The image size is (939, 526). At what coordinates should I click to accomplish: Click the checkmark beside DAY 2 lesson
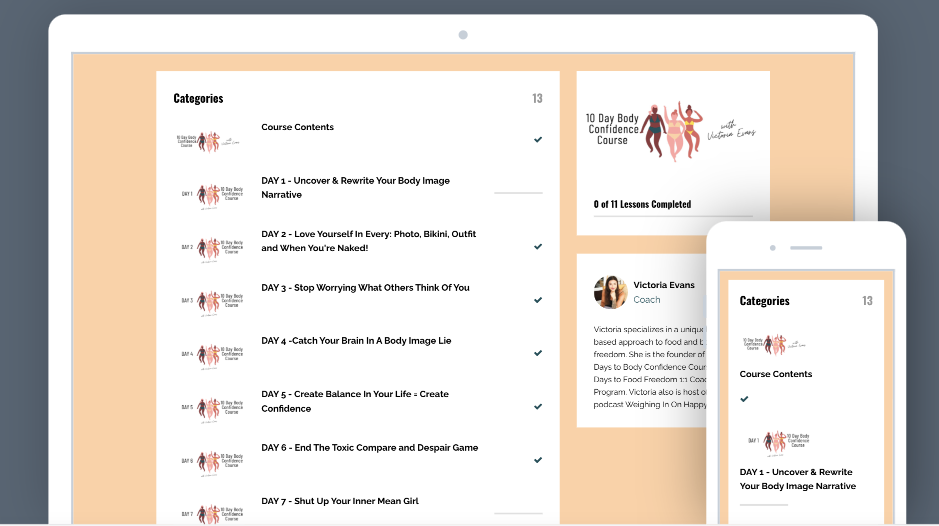(x=538, y=246)
